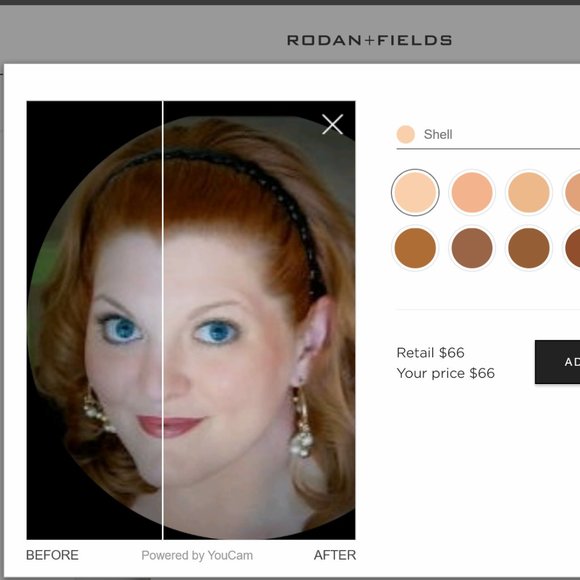Select the Shell shade swatch with the ring

[x=415, y=192]
